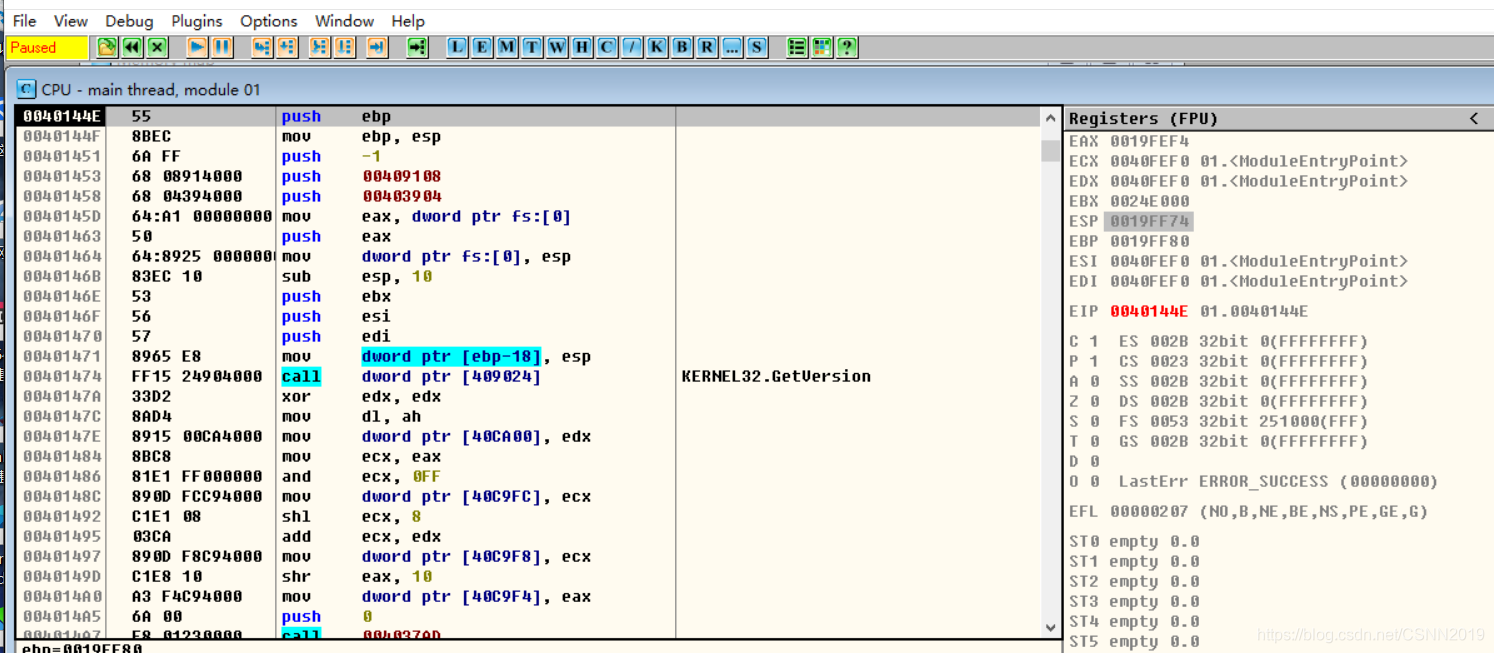The image size is (1494, 653).
Task: Click the Trace into toolbar icon
Action: (320, 47)
